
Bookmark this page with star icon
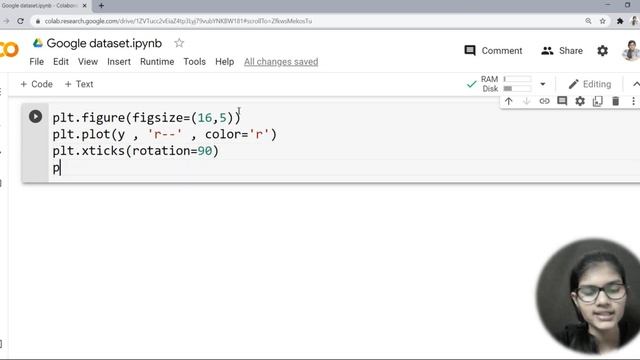(602, 21)
